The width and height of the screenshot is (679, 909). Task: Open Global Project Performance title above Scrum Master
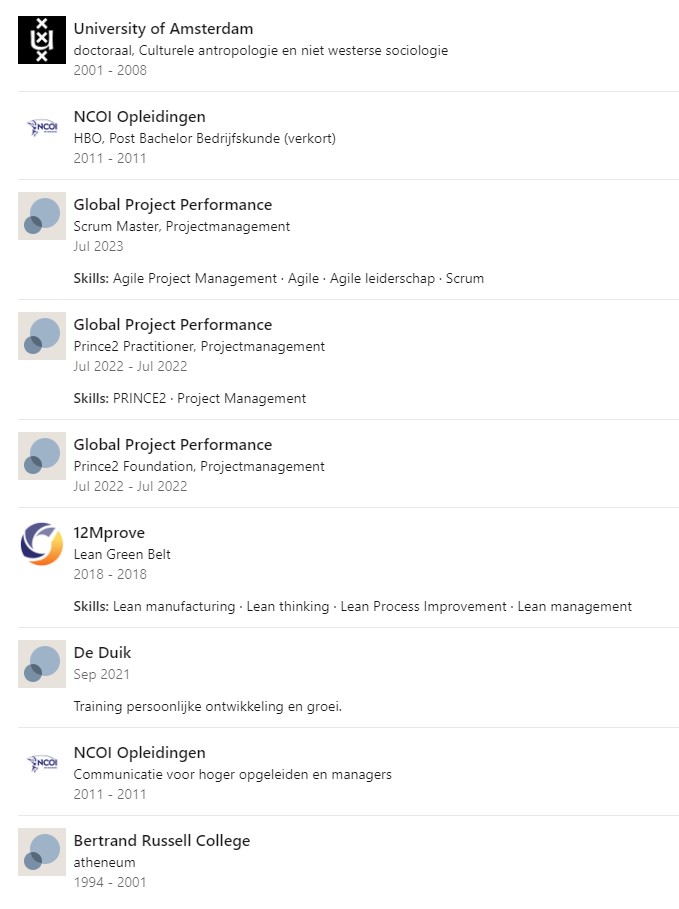pyautogui.click(x=172, y=205)
